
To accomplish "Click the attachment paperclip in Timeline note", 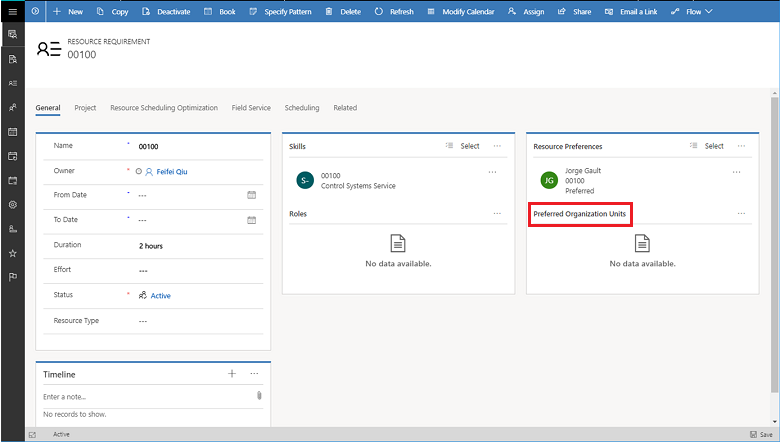I will tap(259, 396).
